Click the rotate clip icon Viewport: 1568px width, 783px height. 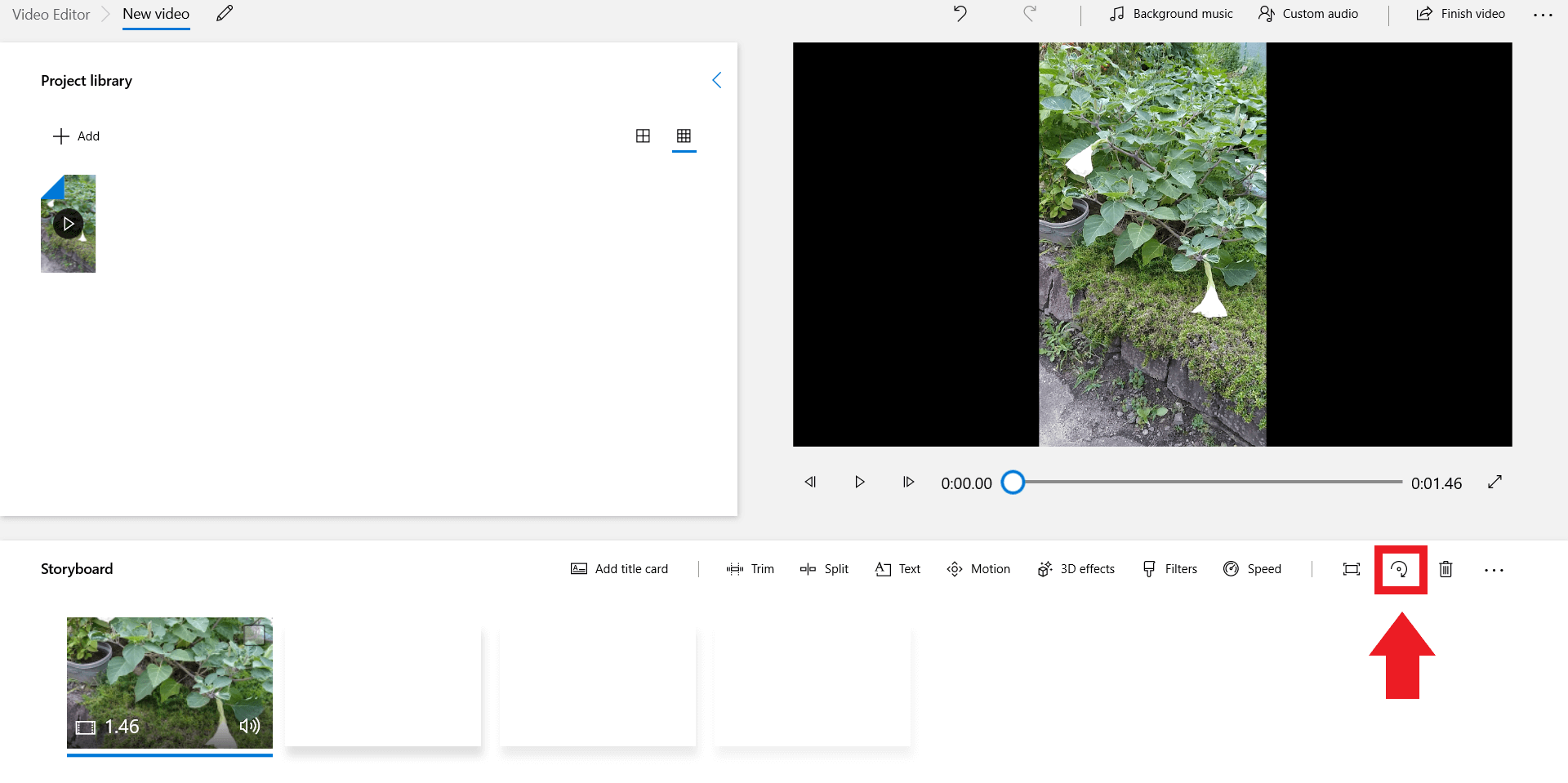click(x=1399, y=569)
